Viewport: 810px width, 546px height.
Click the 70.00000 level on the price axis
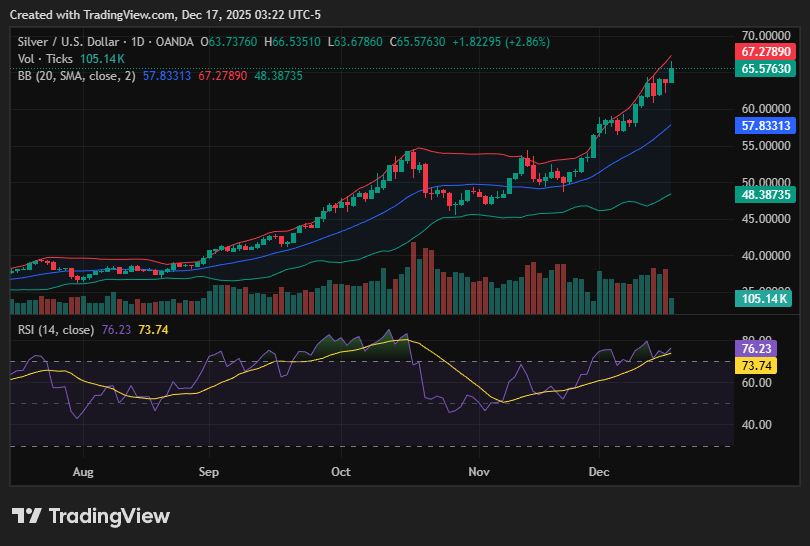coord(765,35)
